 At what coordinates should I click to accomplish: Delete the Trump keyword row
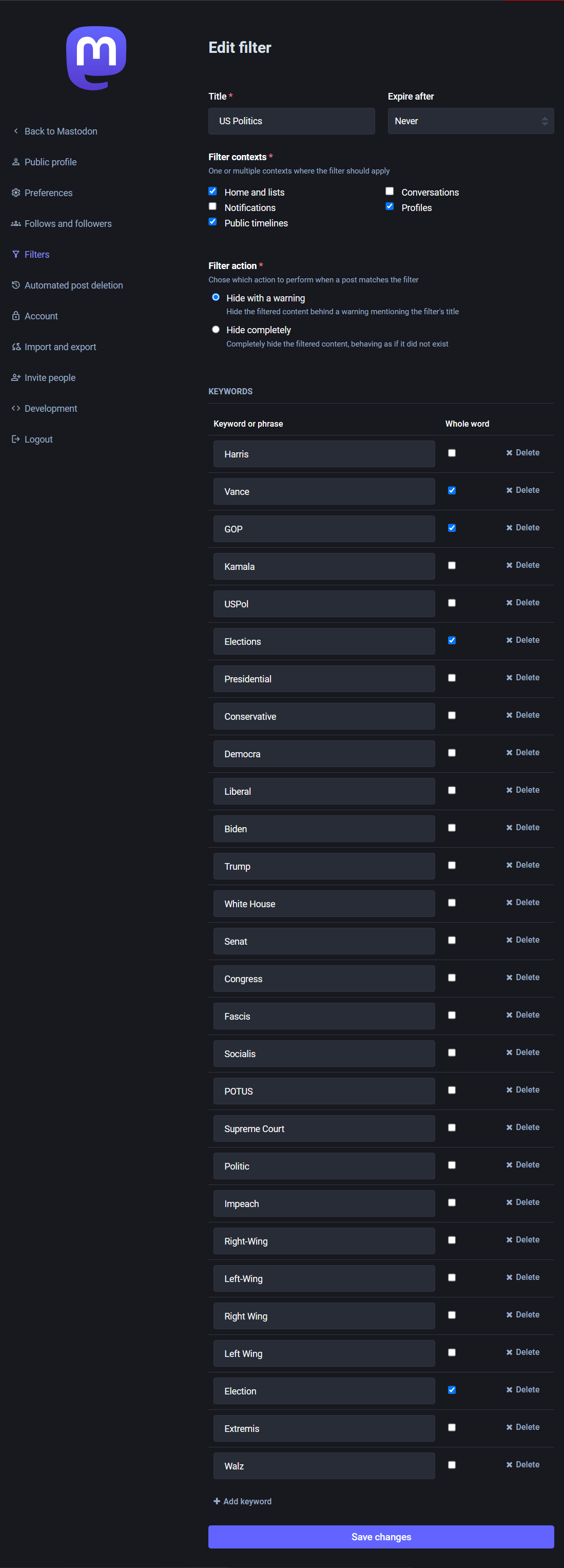(522, 865)
